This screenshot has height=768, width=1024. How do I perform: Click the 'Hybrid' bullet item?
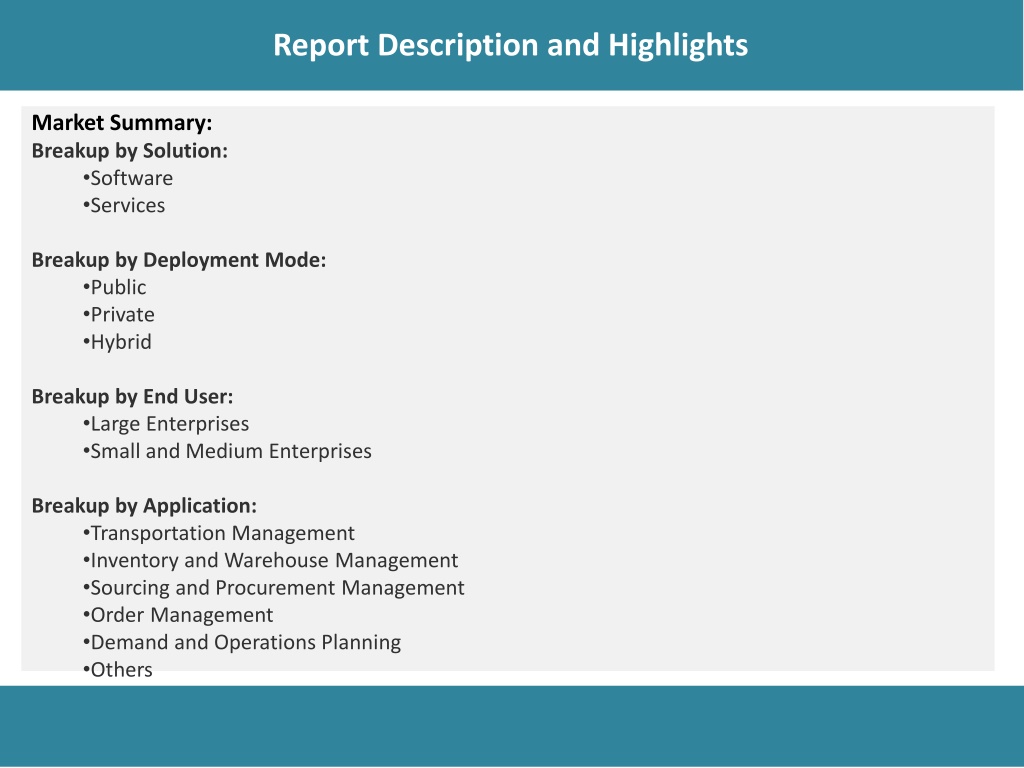(118, 342)
